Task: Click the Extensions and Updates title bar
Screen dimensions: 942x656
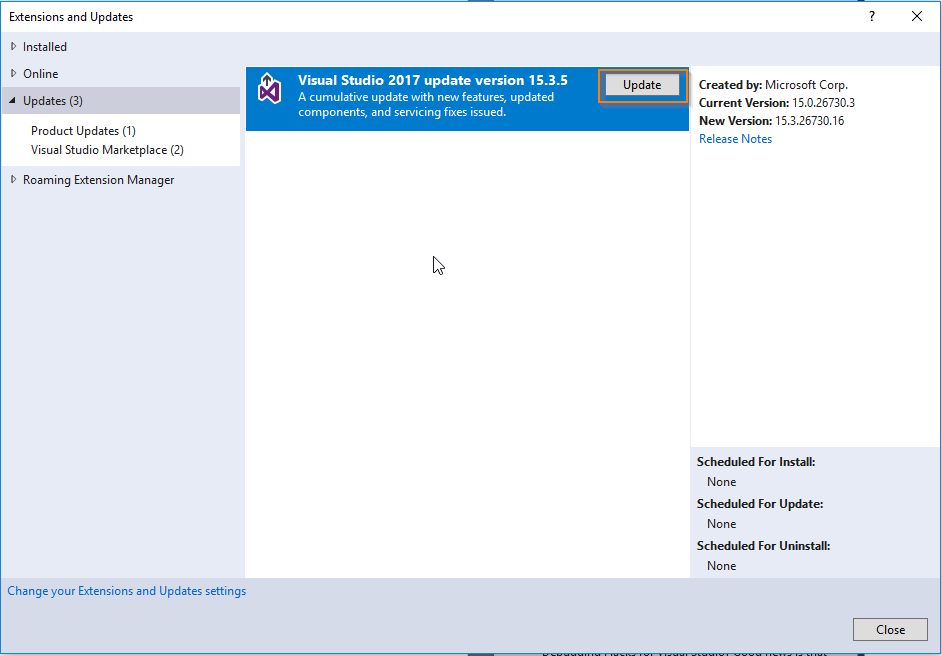Action: tap(70, 16)
